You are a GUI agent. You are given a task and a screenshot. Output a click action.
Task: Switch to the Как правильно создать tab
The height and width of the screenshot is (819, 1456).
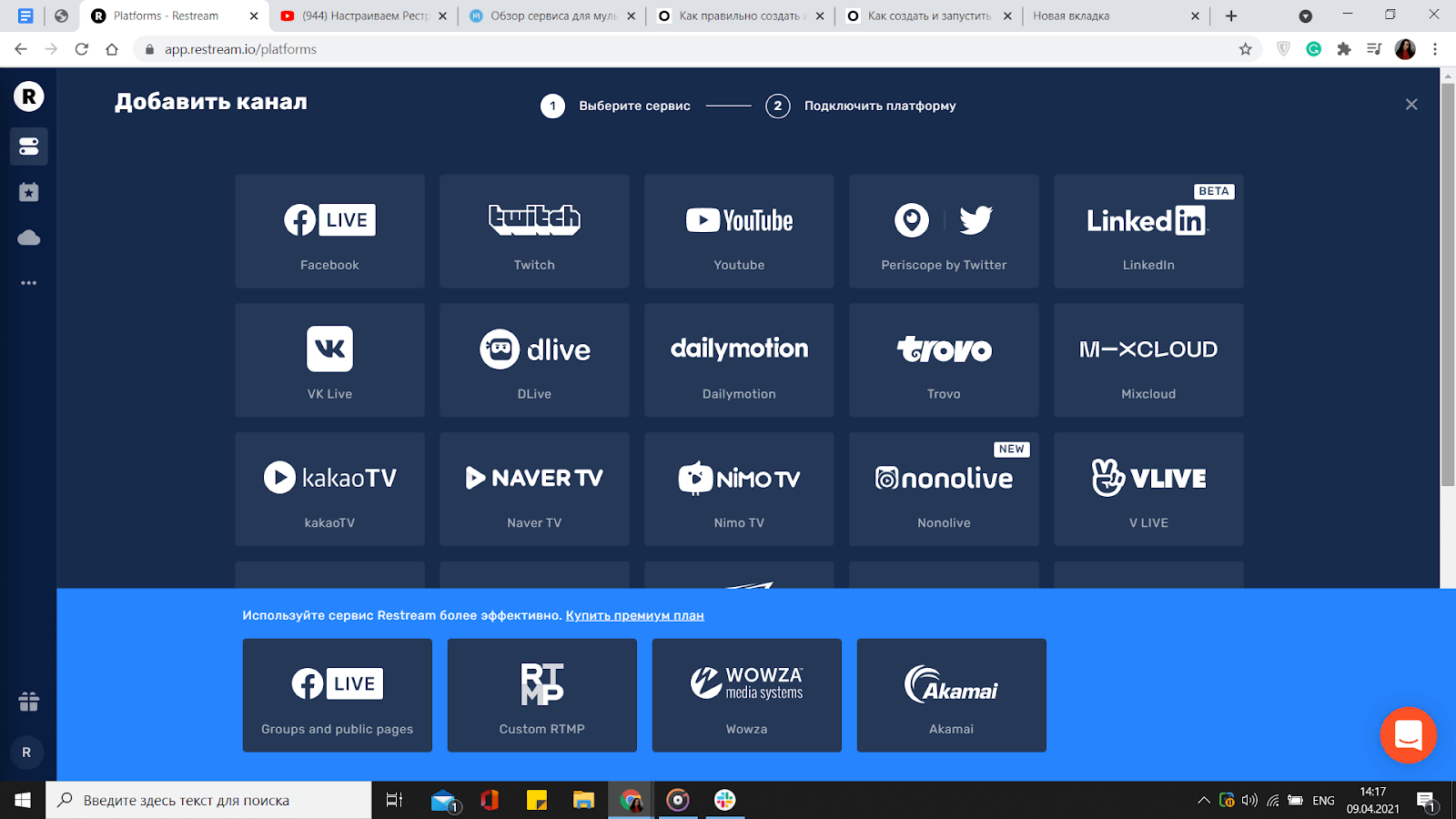(742, 15)
